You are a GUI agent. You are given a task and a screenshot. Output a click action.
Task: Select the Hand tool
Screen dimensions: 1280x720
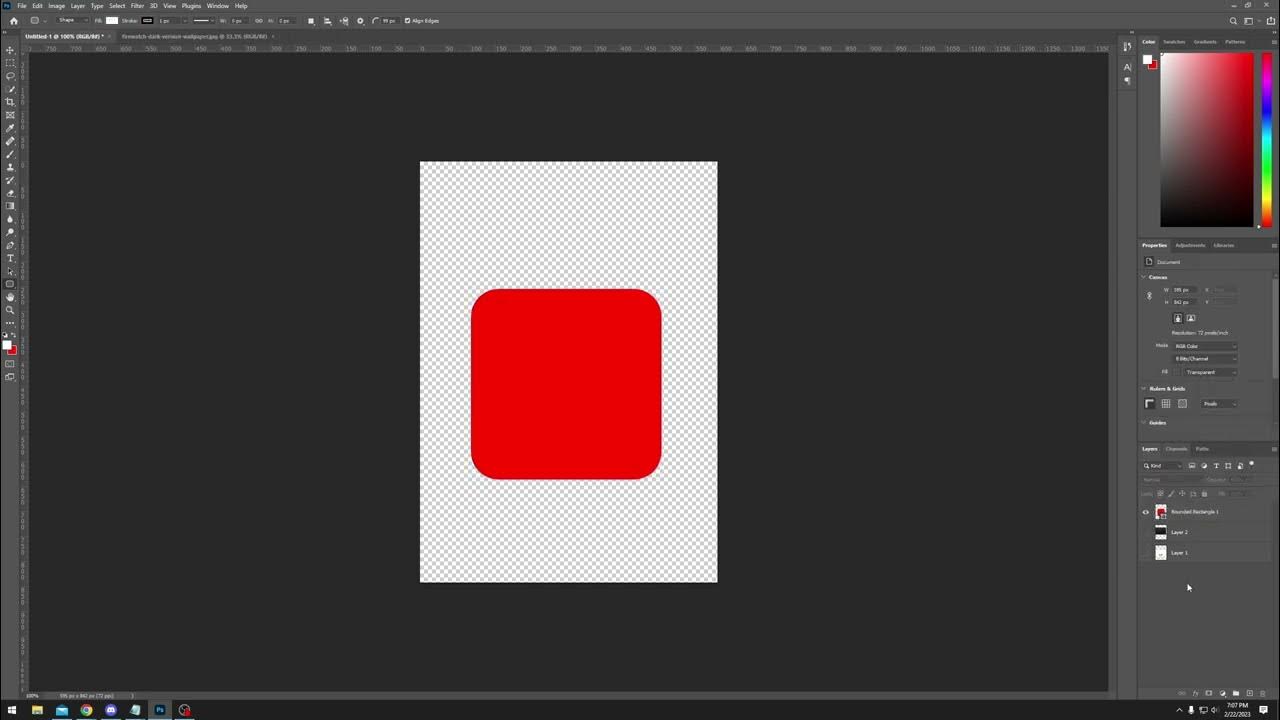pos(10,297)
